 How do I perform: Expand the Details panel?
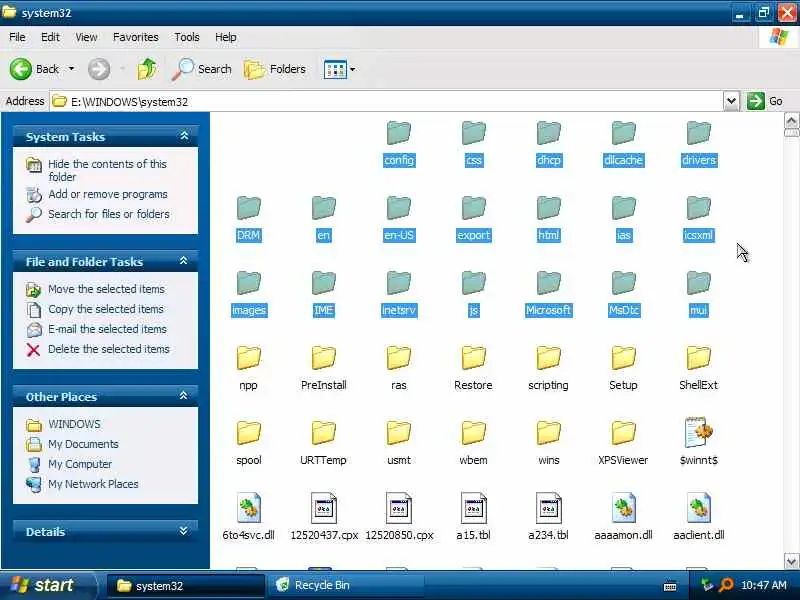point(184,531)
